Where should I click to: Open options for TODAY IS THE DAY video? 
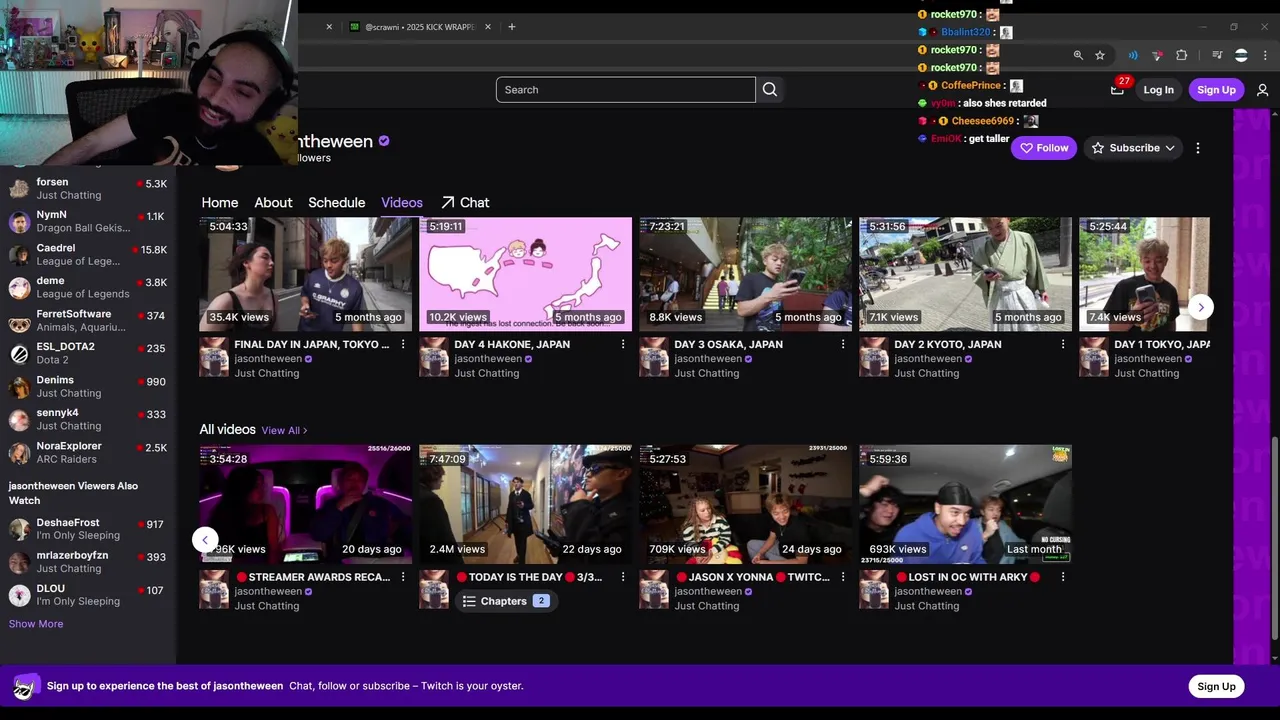623,577
